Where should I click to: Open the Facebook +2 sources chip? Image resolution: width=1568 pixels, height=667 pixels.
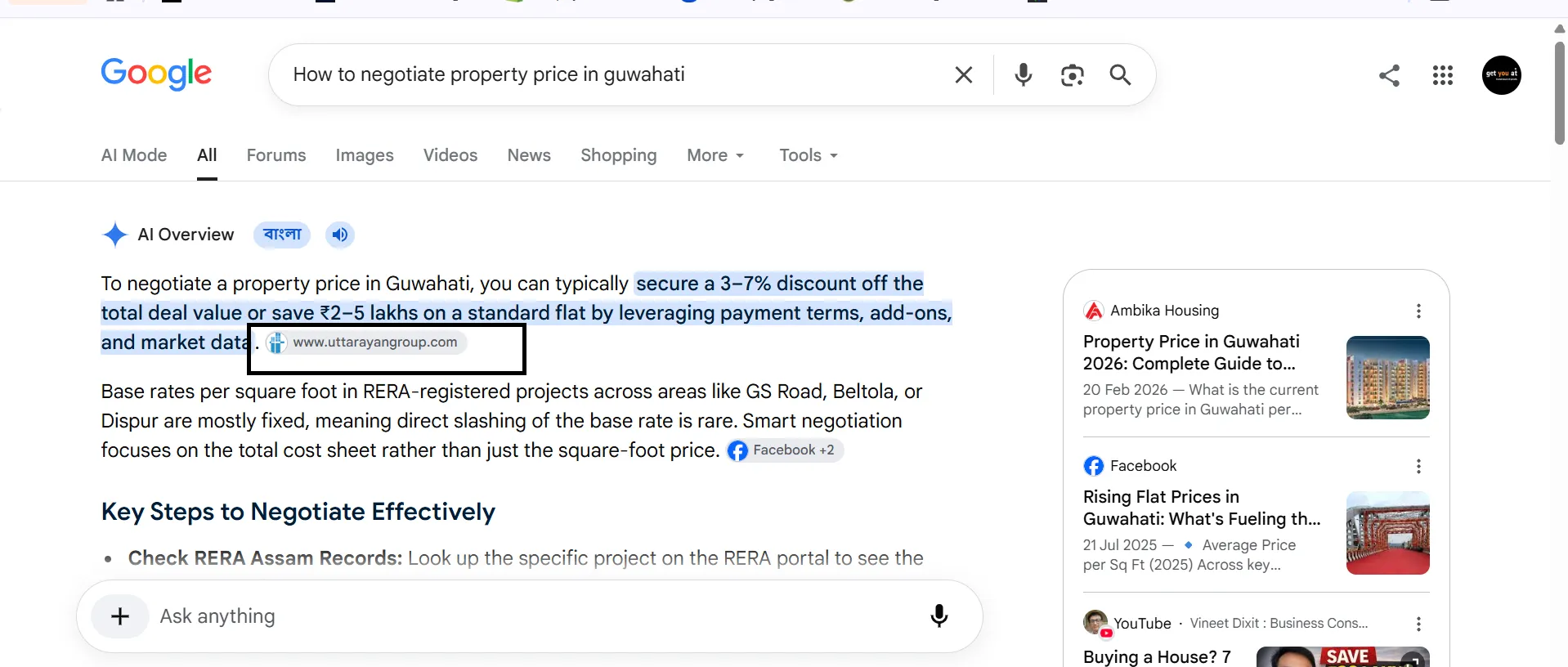click(785, 450)
